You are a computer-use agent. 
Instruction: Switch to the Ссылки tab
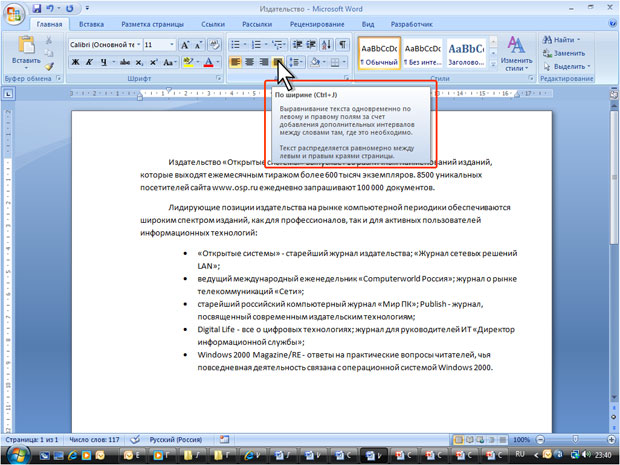213,24
